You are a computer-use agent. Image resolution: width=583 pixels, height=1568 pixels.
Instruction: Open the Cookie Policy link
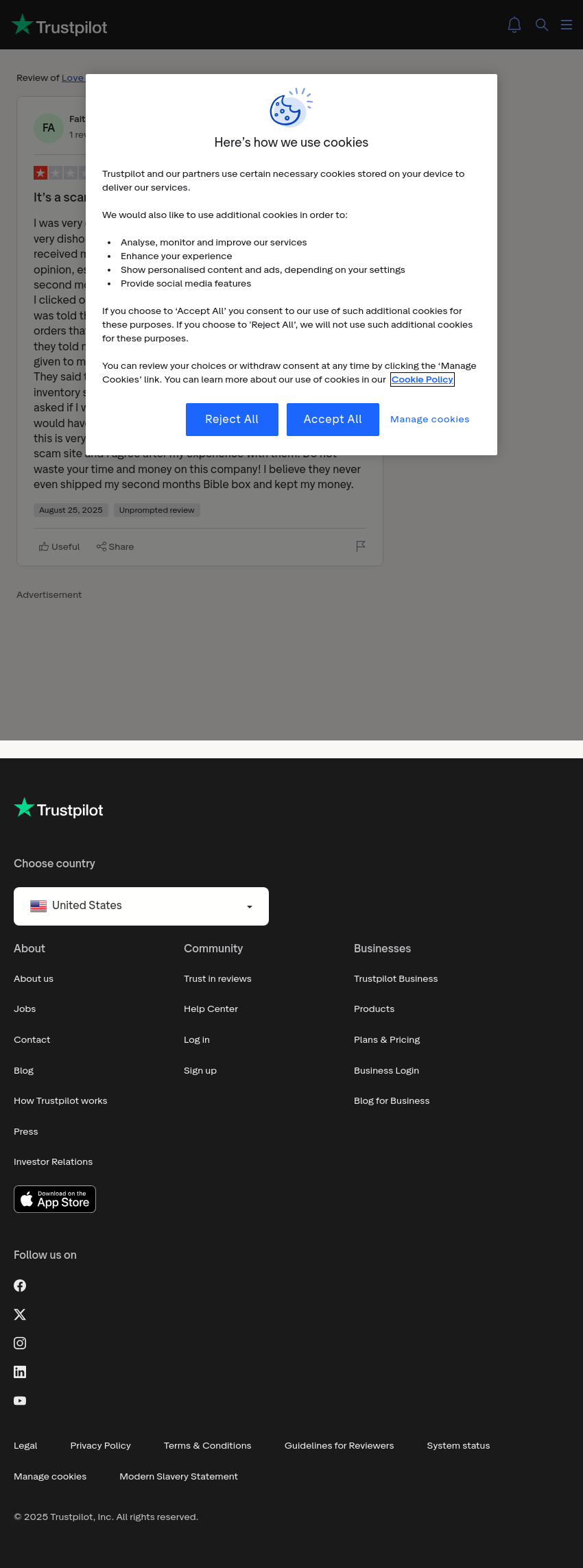(423, 380)
